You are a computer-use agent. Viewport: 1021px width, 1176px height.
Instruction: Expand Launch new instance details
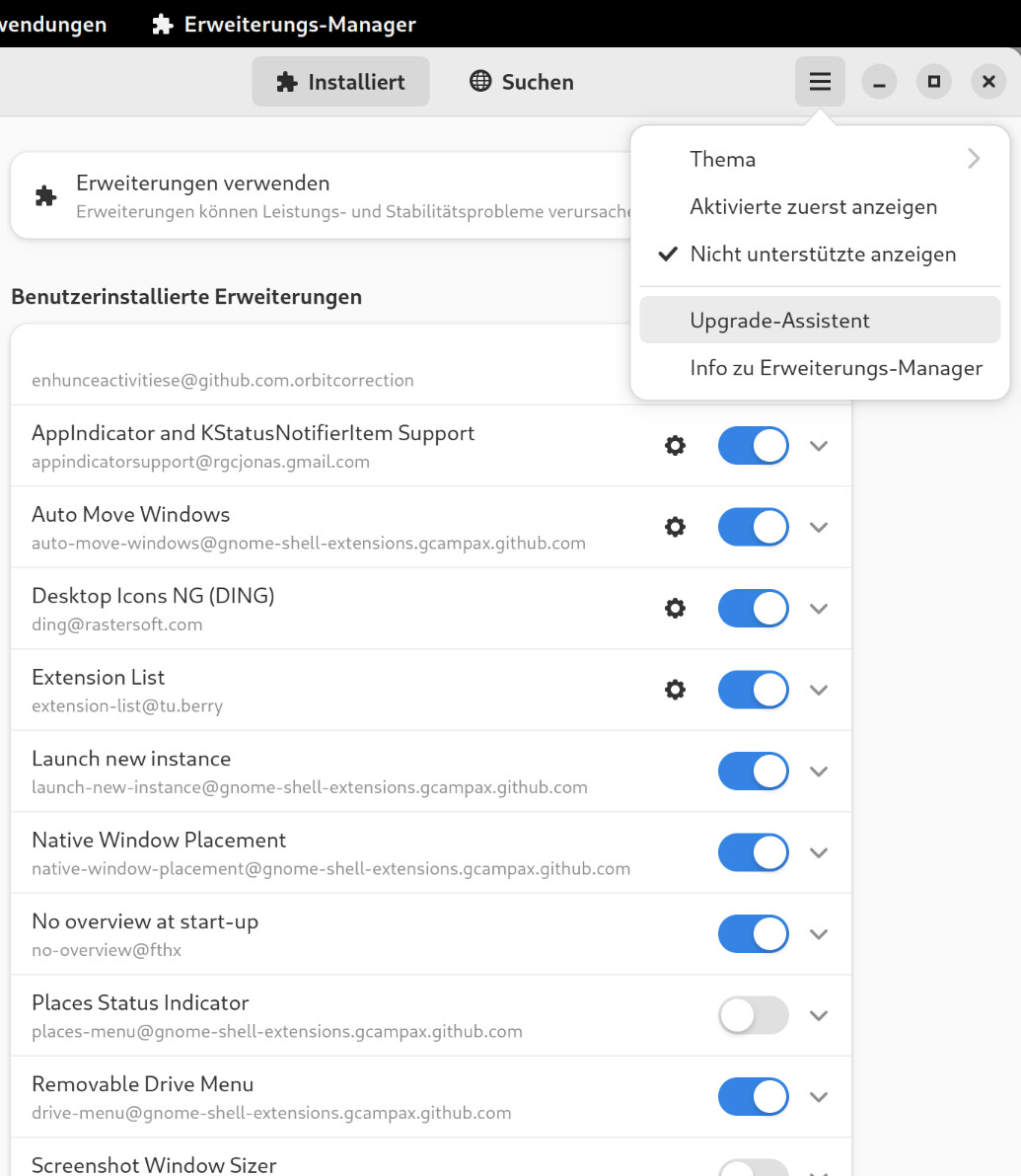819,771
